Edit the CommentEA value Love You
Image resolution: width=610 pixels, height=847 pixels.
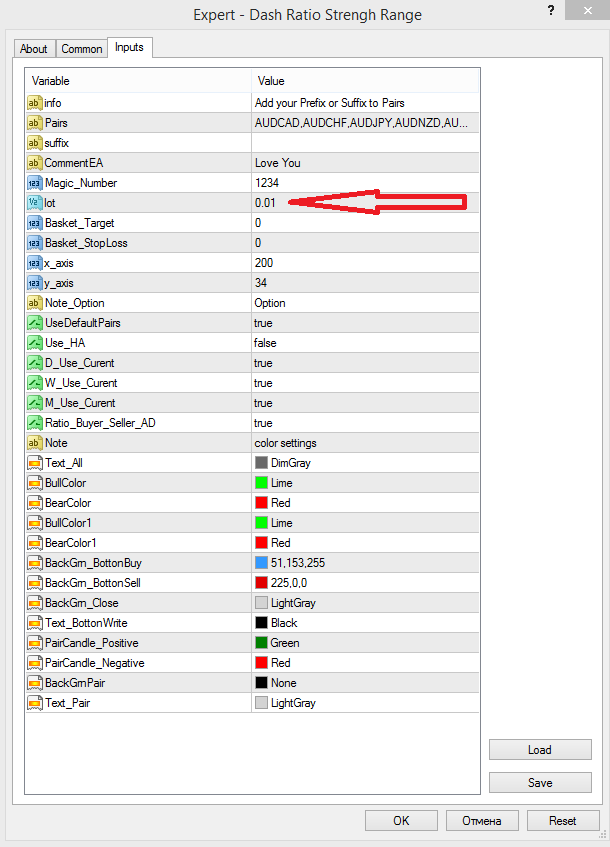pyautogui.click(x=365, y=163)
